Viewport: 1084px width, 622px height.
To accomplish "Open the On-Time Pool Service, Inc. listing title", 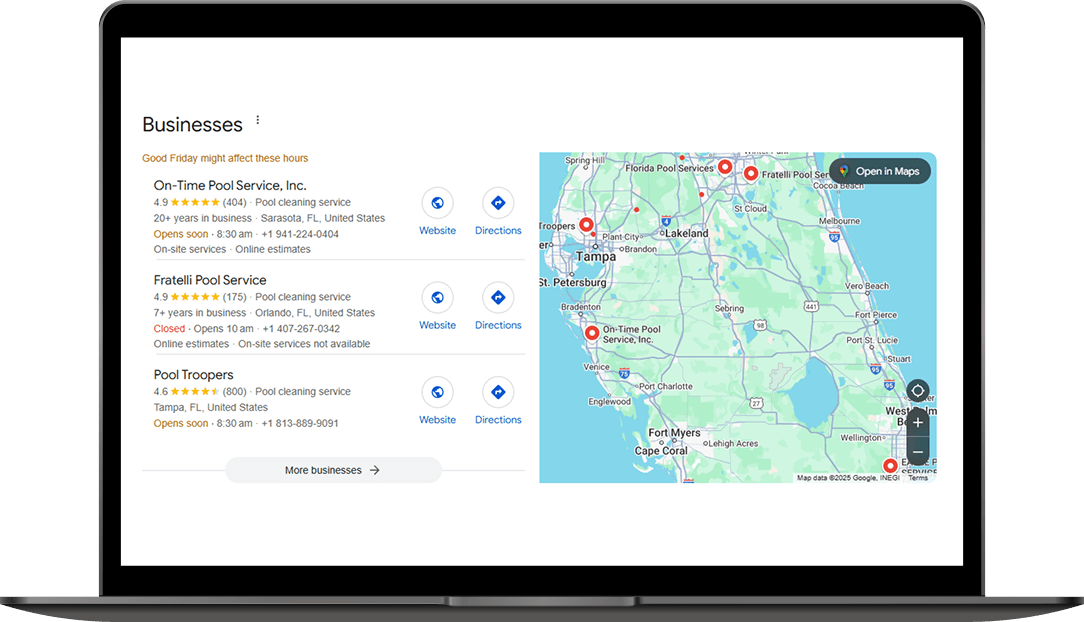I will (230, 185).
